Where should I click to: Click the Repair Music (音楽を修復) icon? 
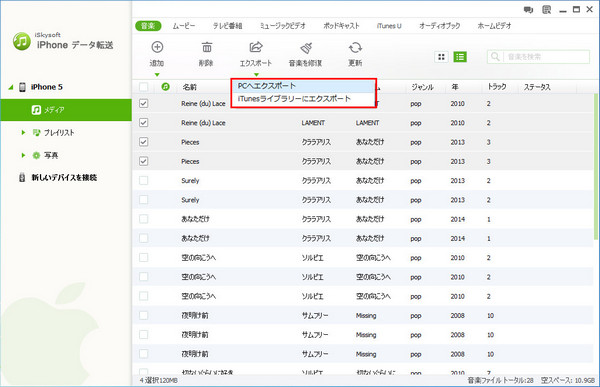pos(306,47)
